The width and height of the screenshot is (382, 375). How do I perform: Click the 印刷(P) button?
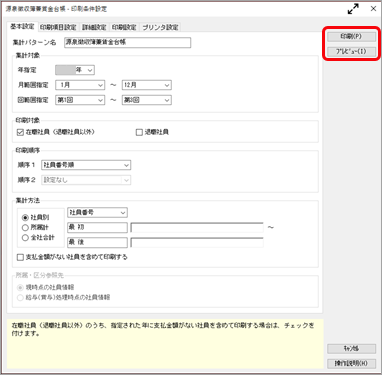(351, 36)
